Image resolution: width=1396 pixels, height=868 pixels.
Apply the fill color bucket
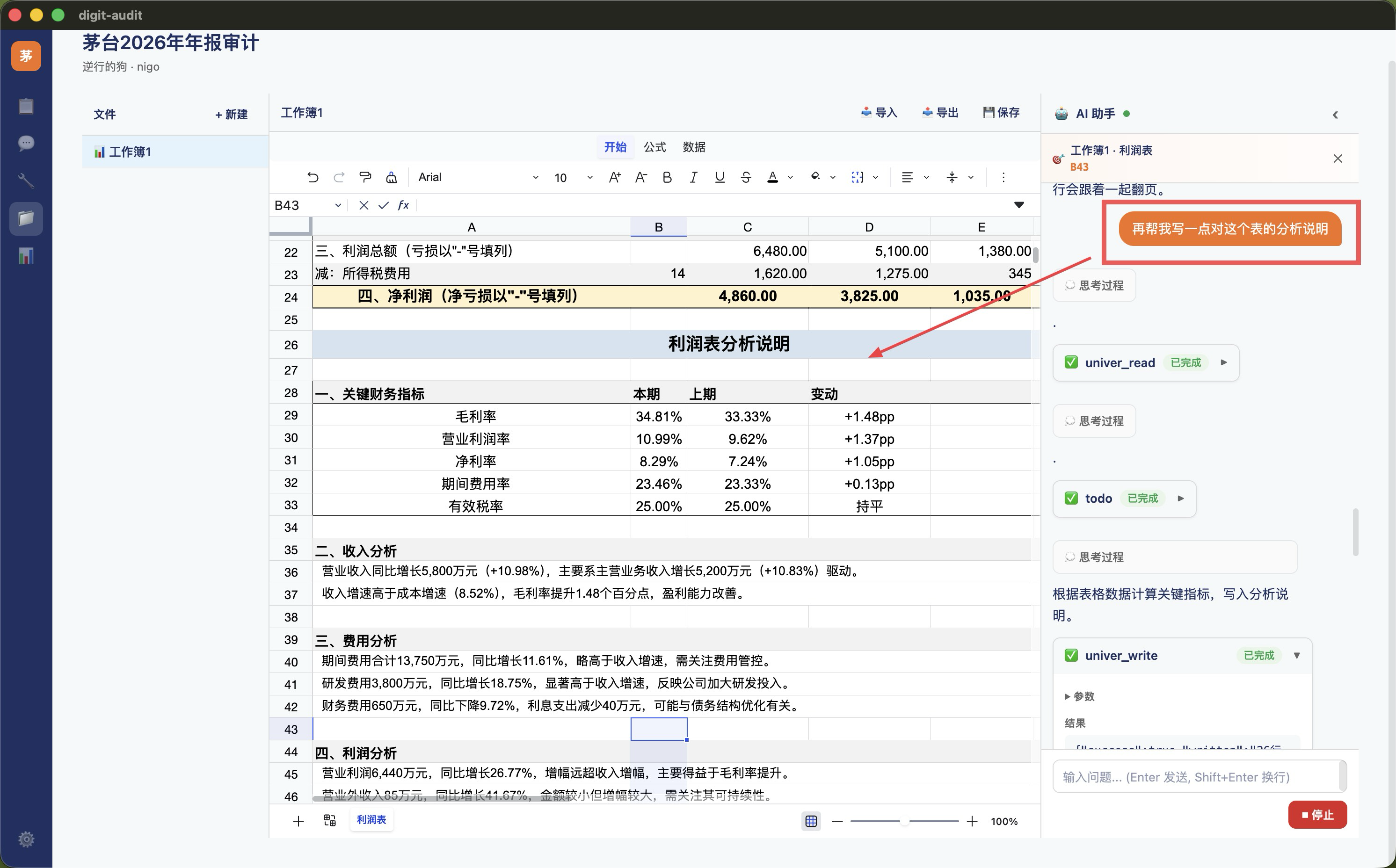(x=815, y=177)
